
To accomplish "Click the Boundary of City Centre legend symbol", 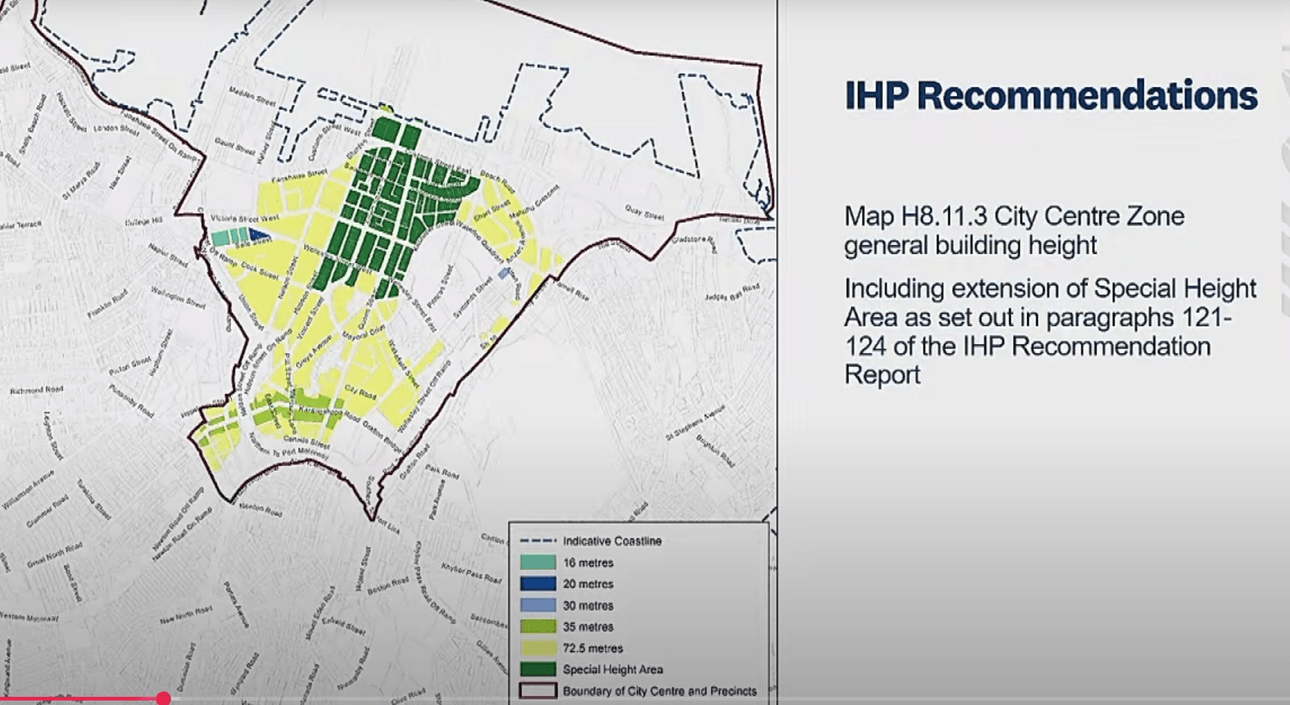I will coord(538,689).
